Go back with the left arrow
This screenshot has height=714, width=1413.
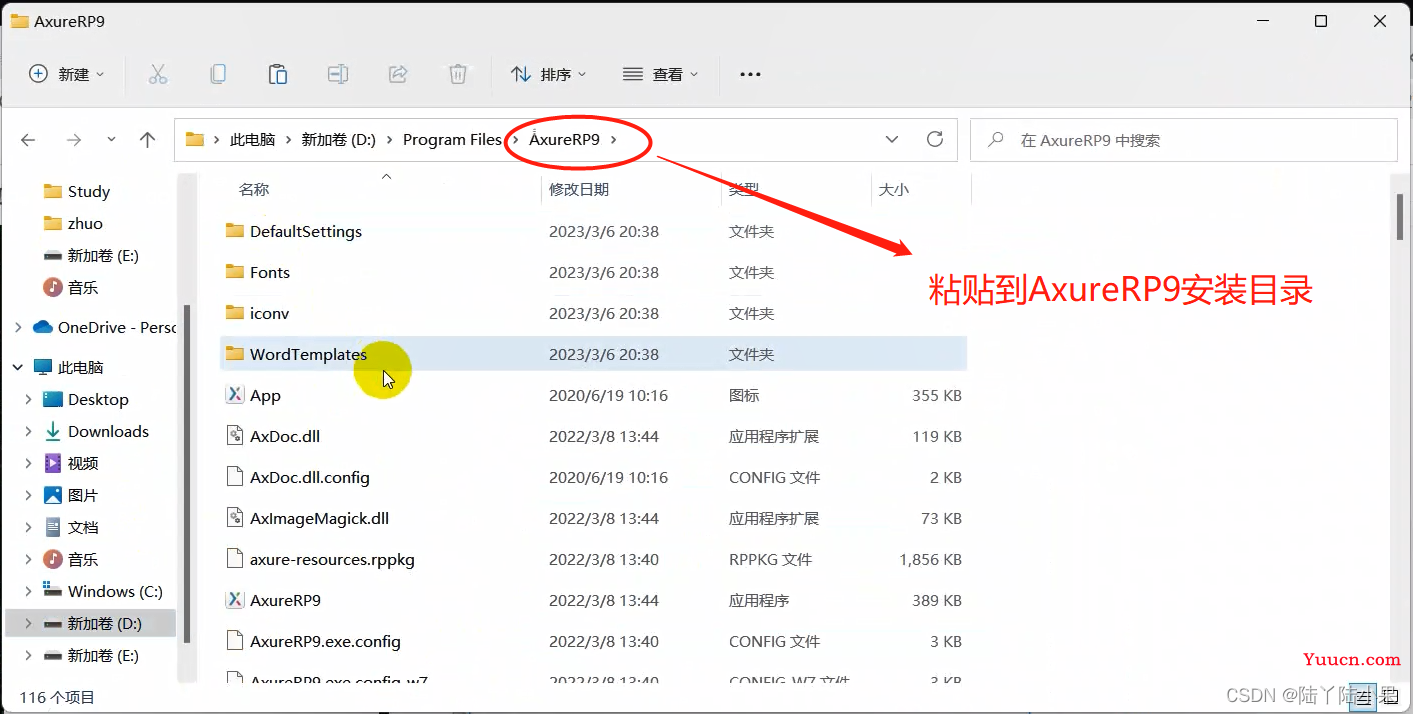(x=29, y=140)
